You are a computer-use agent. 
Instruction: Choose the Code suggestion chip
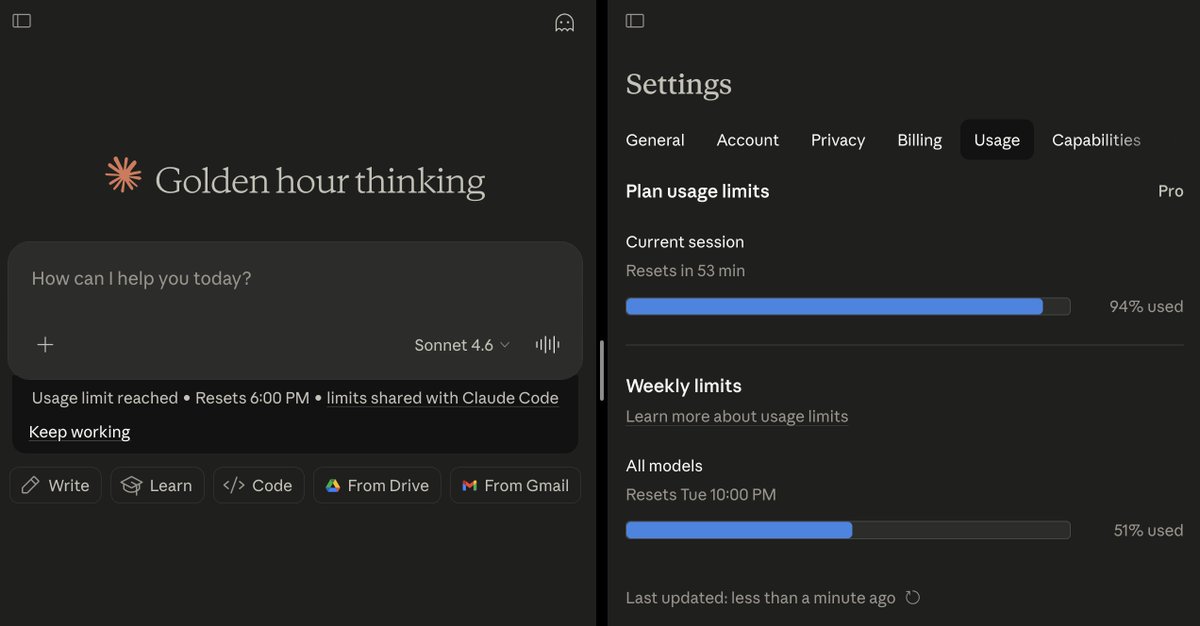pyautogui.click(x=258, y=485)
